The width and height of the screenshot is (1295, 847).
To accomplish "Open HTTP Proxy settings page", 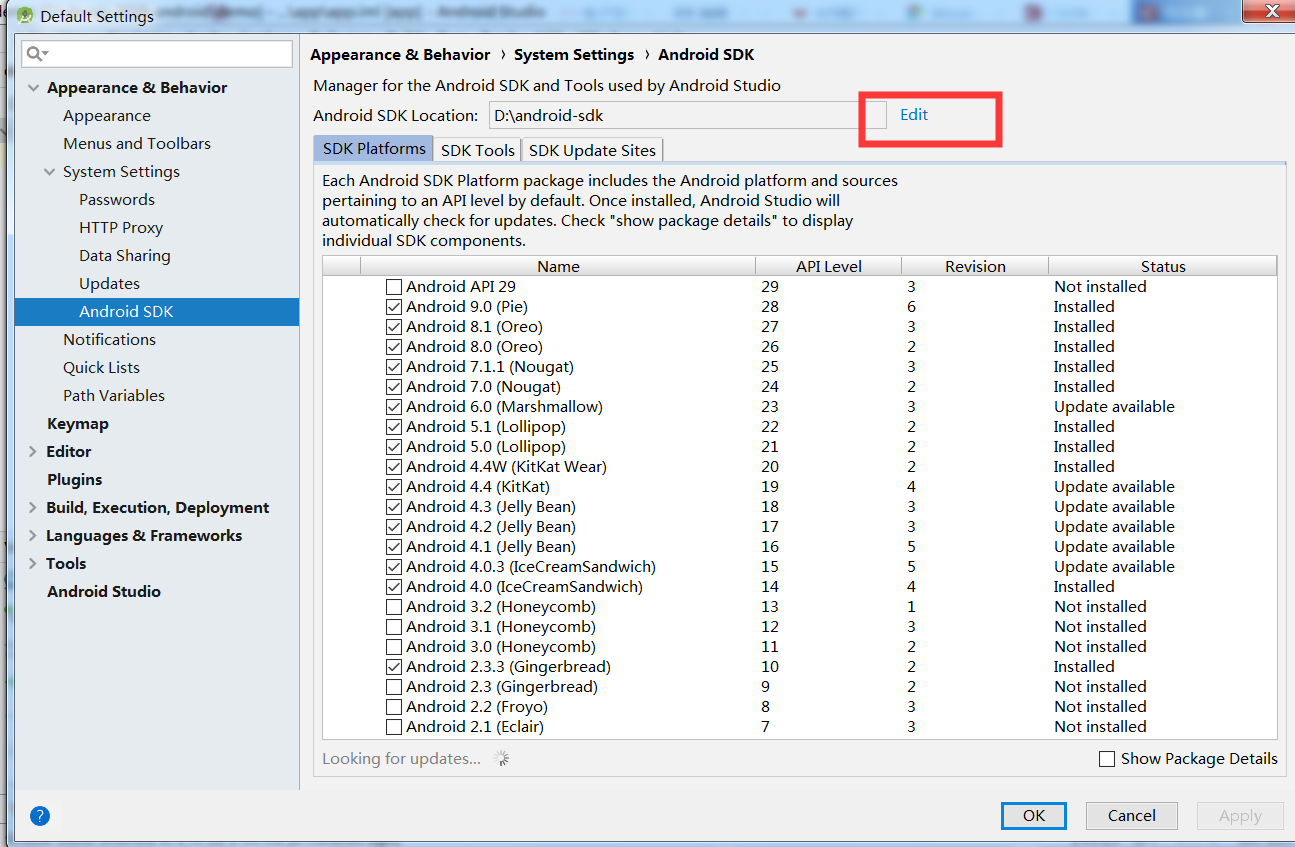I will click(x=121, y=228).
